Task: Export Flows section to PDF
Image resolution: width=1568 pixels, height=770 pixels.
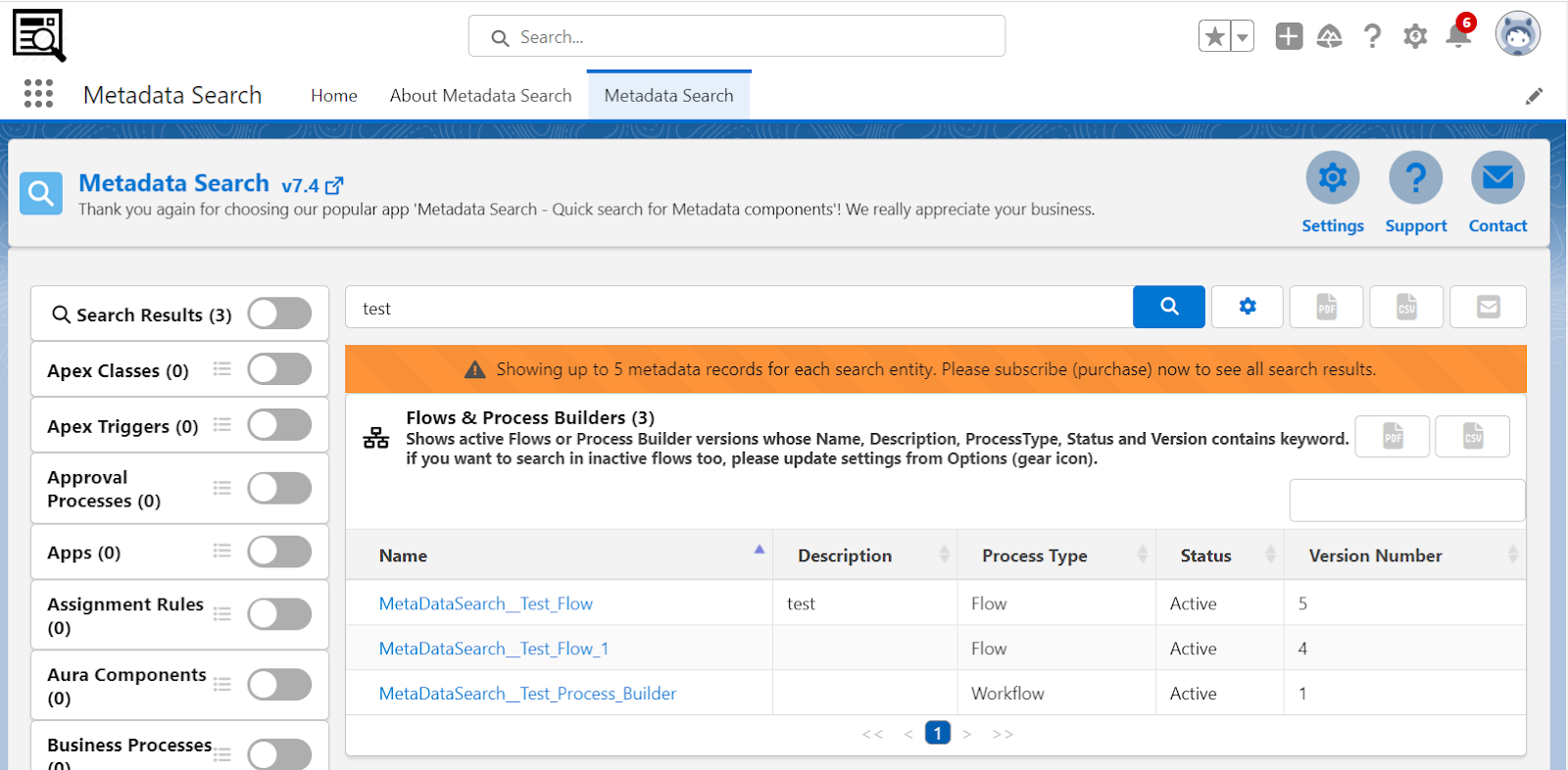Action: click(1393, 436)
